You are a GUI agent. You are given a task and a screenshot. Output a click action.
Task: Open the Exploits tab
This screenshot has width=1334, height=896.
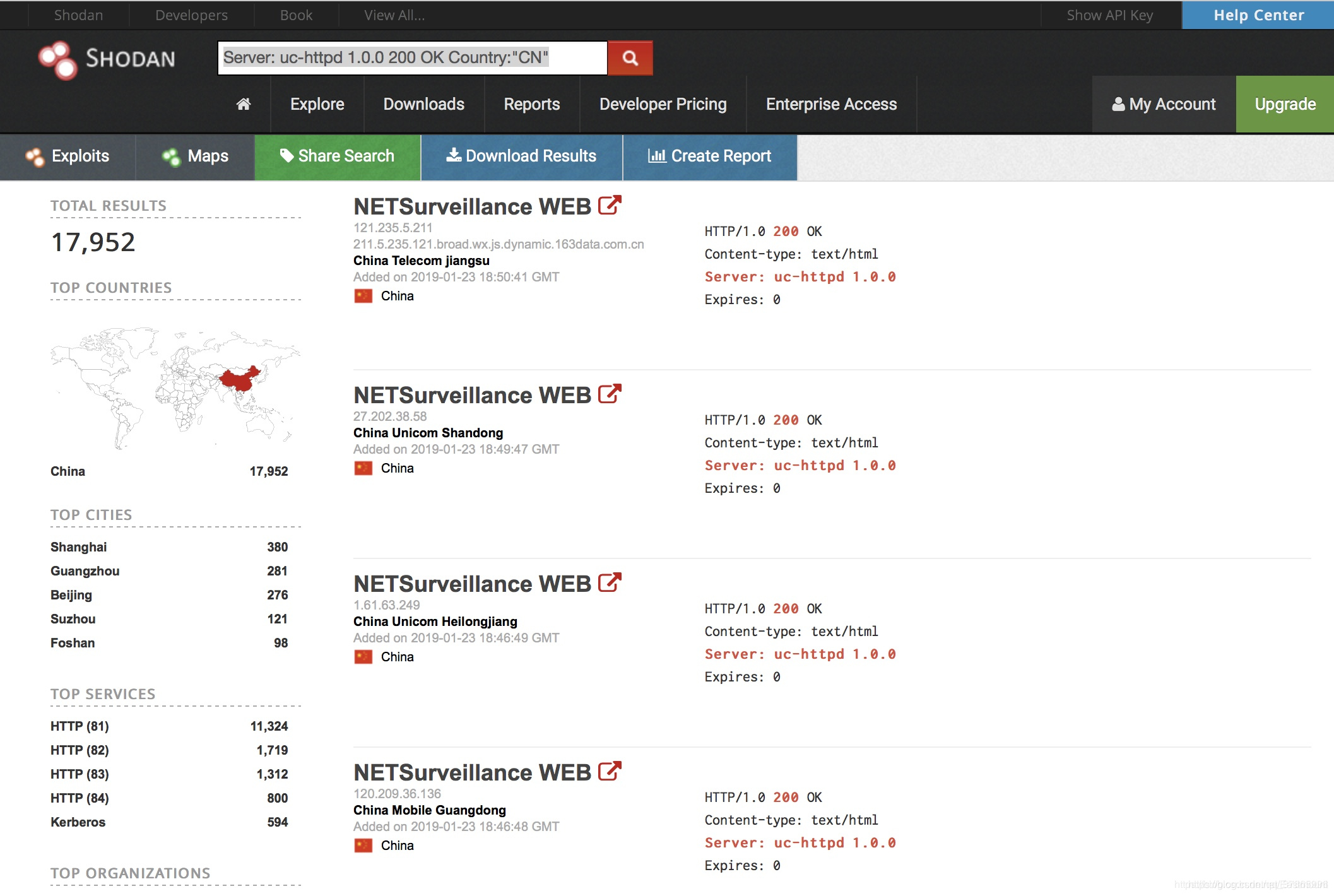click(x=68, y=157)
